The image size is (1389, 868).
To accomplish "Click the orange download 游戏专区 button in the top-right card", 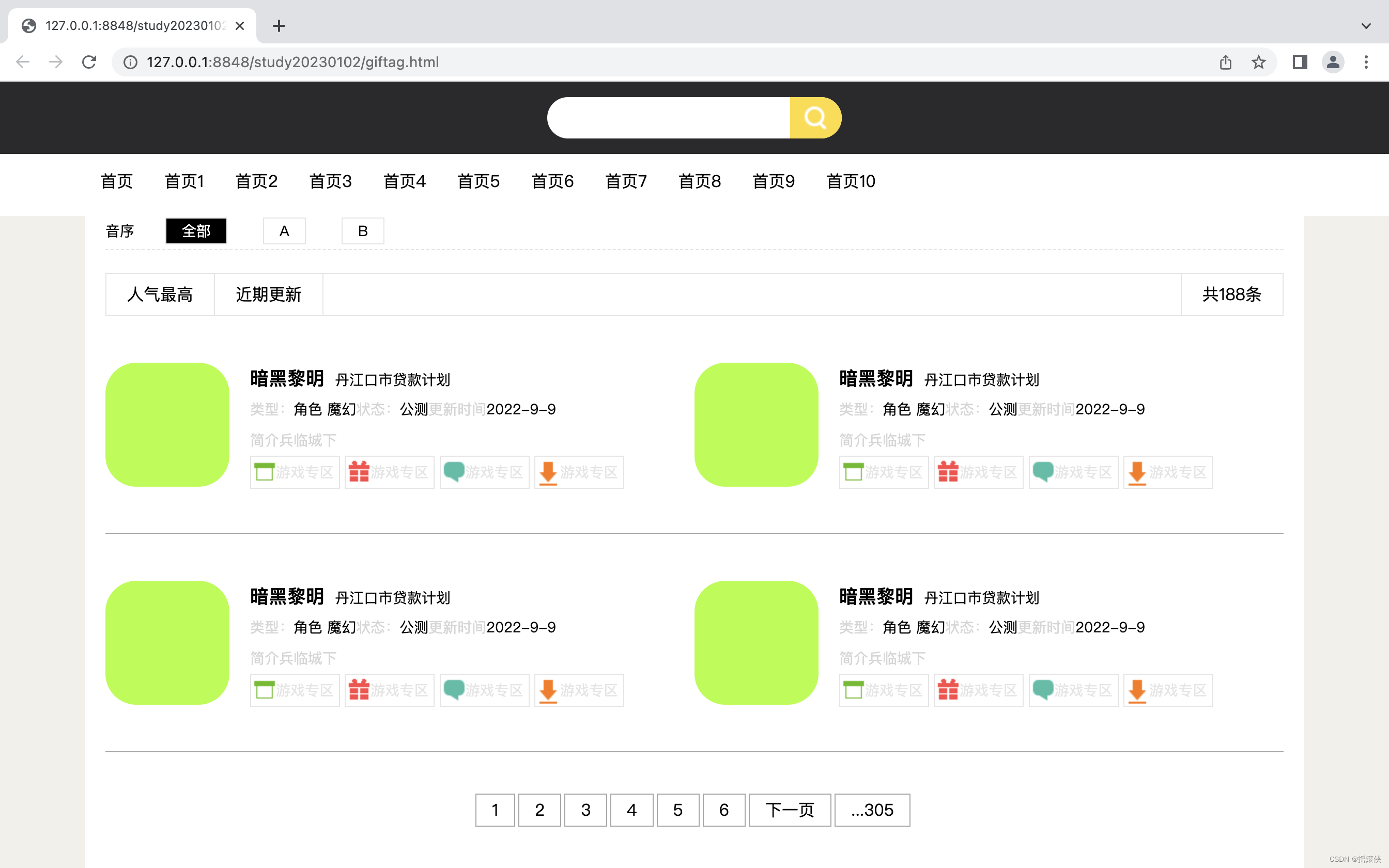I will point(1168,472).
